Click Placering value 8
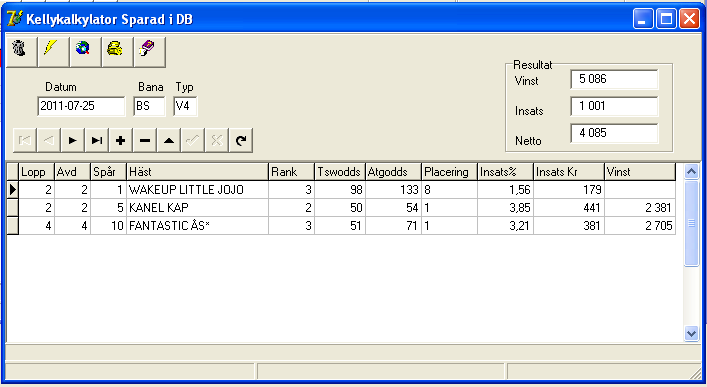This screenshot has width=707, height=387. point(449,190)
